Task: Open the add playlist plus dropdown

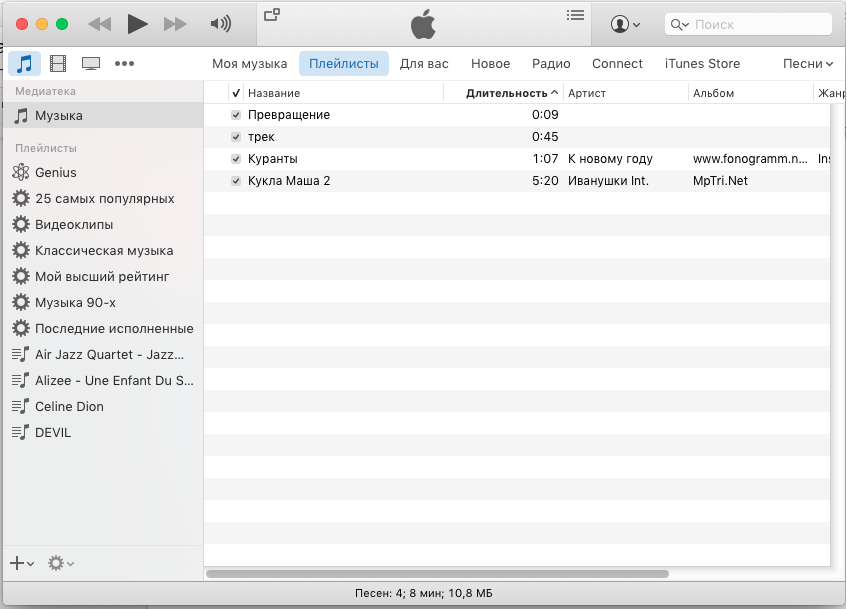Action: pos(21,564)
